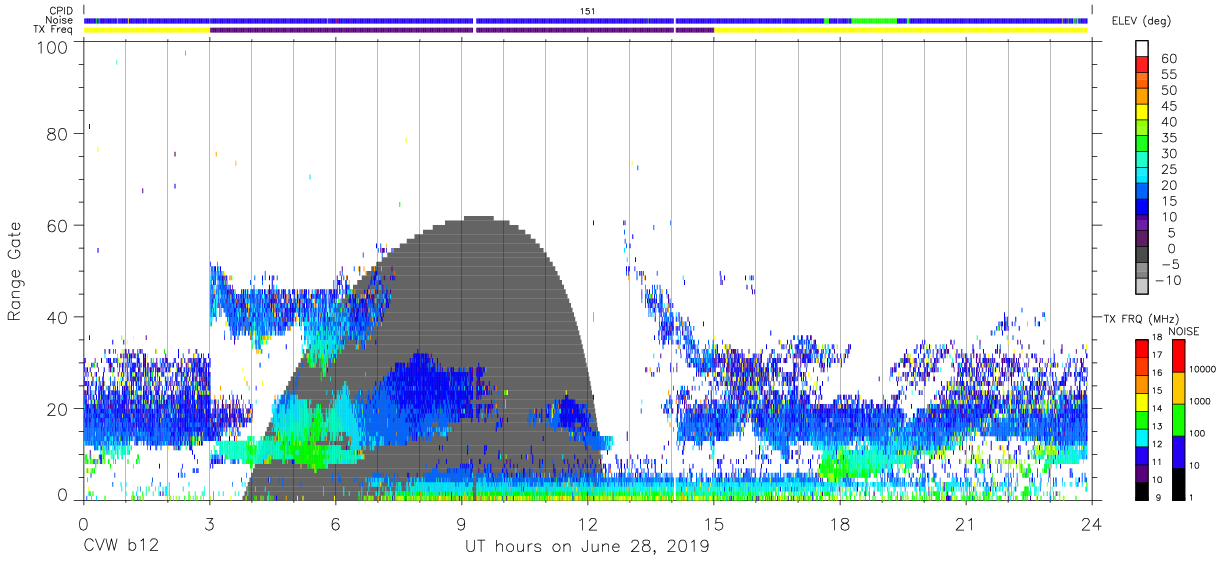
Task: Pick the yellow swatch in the ELEV color bar
Action: [1141, 112]
